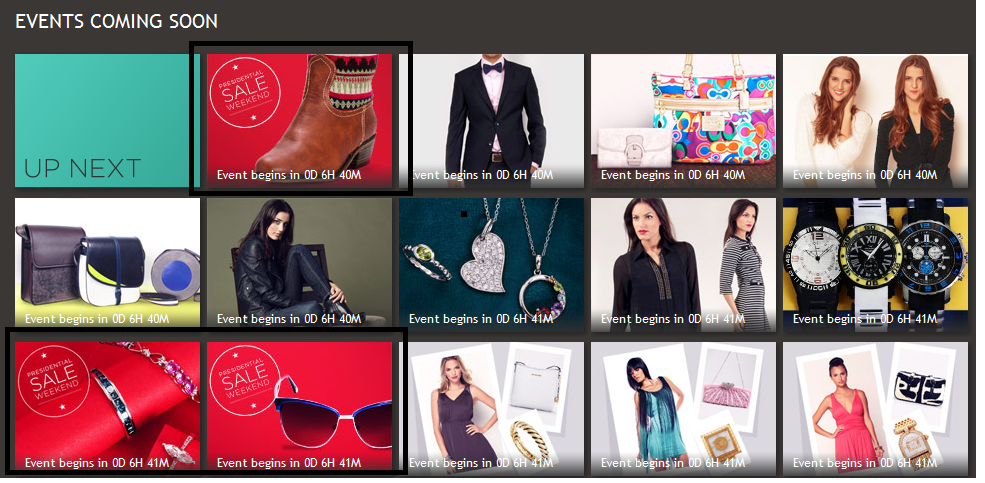
Task: Open the brown boot Presidential Sale event
Action: [x=299, y=121]
